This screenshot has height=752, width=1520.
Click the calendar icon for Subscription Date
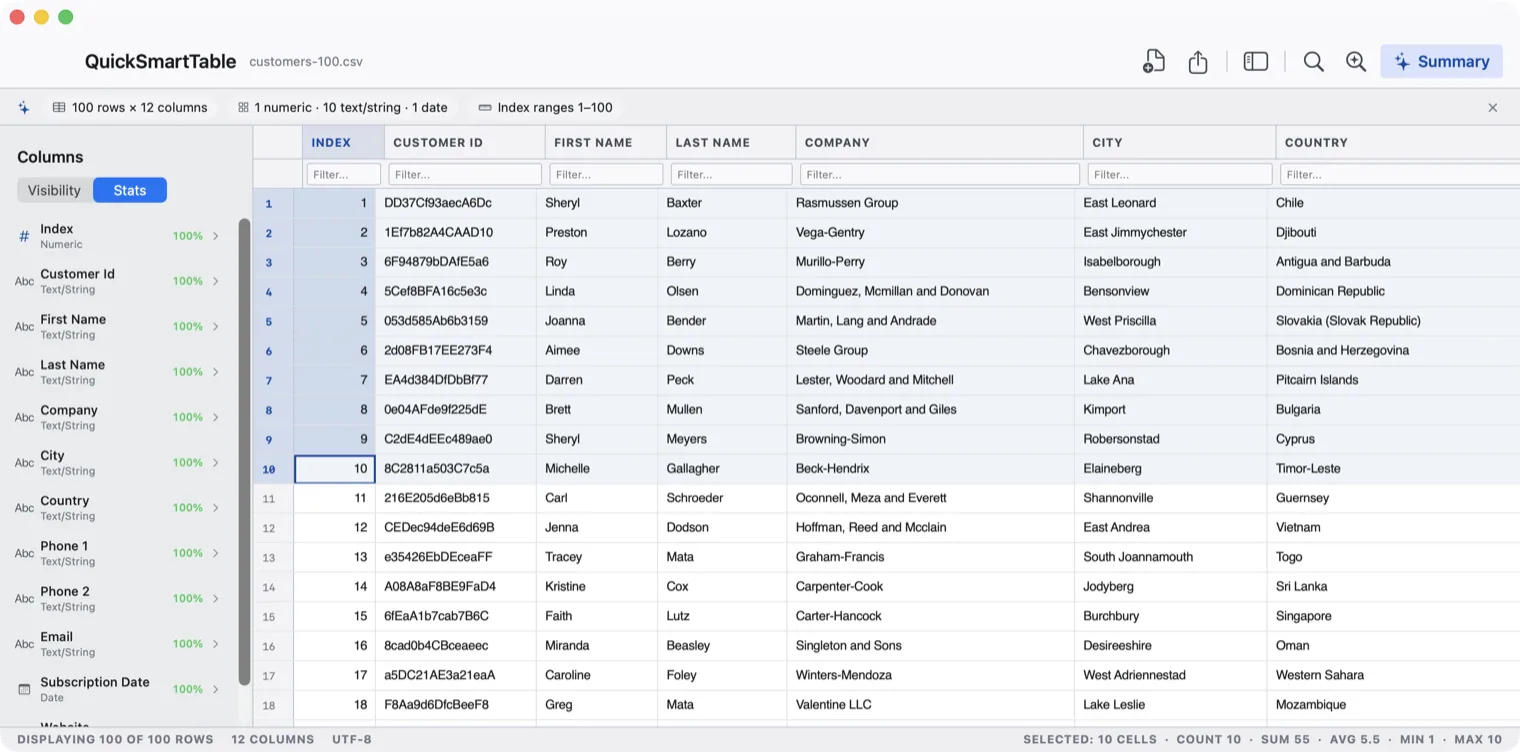(x=24, y=689)
